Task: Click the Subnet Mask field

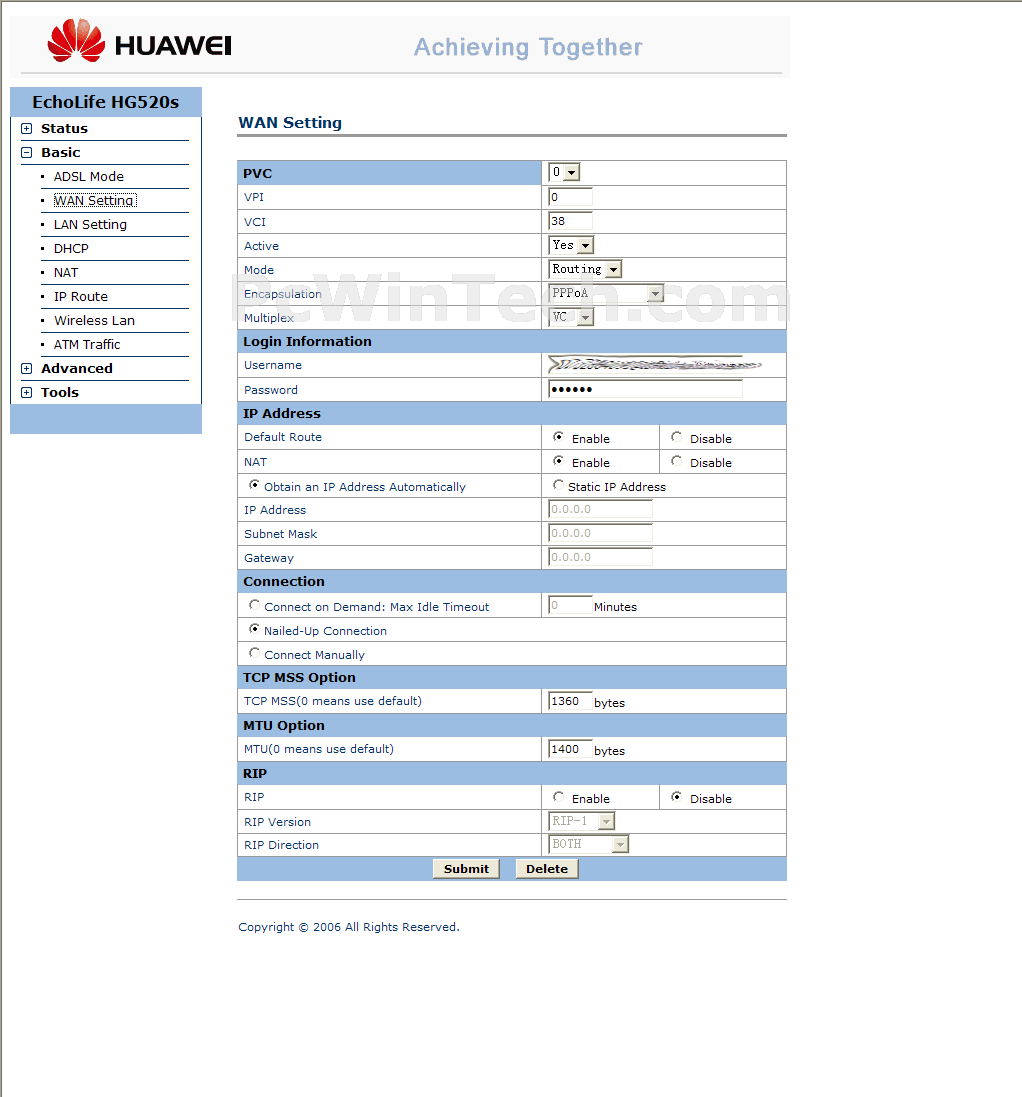Action: pos(601,533)
